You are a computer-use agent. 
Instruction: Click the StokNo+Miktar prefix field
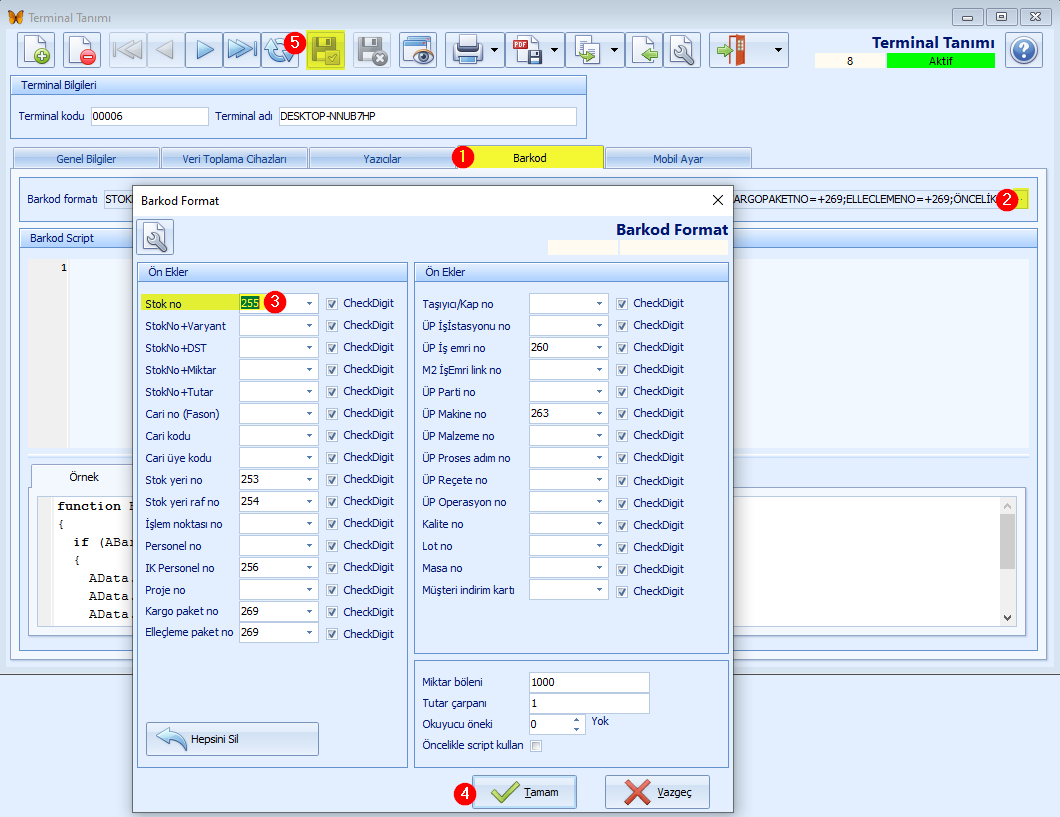(279, 370)
